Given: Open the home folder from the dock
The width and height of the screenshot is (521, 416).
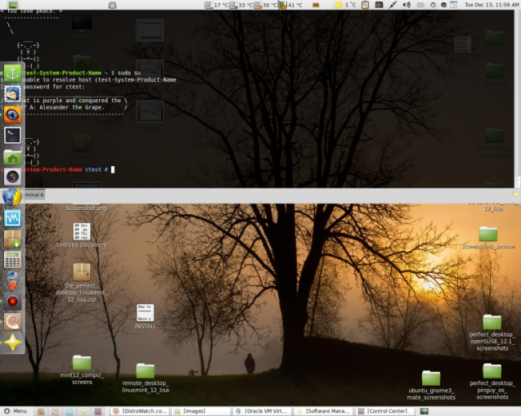Looking at the screenshot, I should tap(12, 156).
